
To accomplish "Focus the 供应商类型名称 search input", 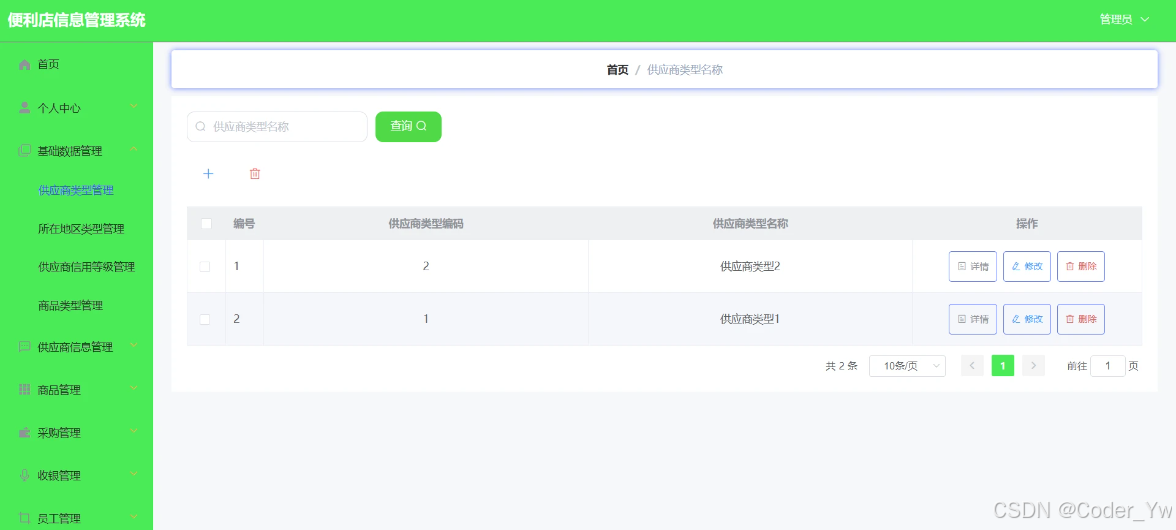I will (277, 127).
